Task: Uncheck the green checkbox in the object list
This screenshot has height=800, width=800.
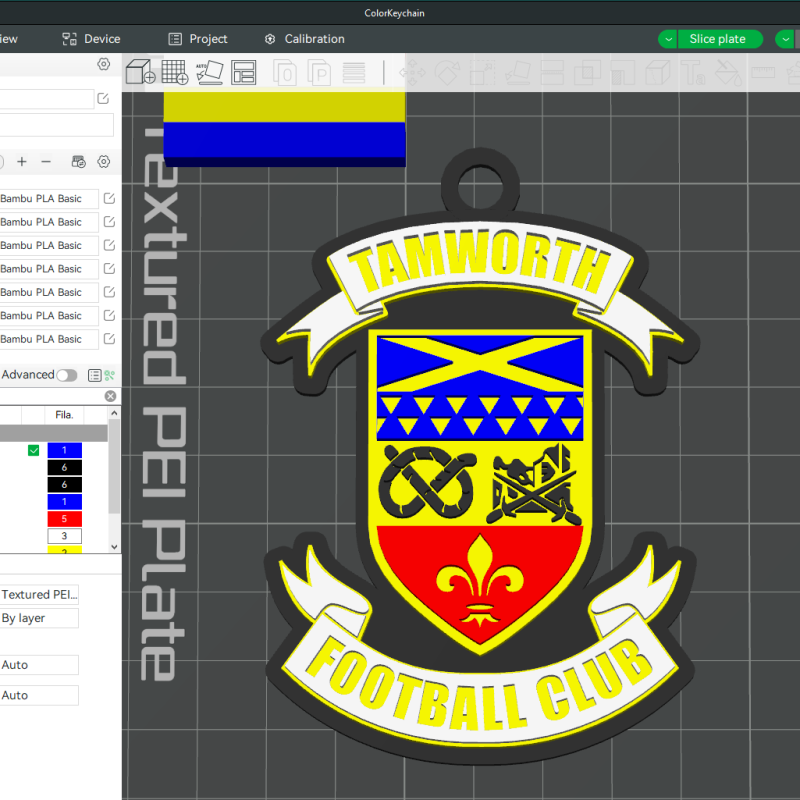Action: pos(34,451)
